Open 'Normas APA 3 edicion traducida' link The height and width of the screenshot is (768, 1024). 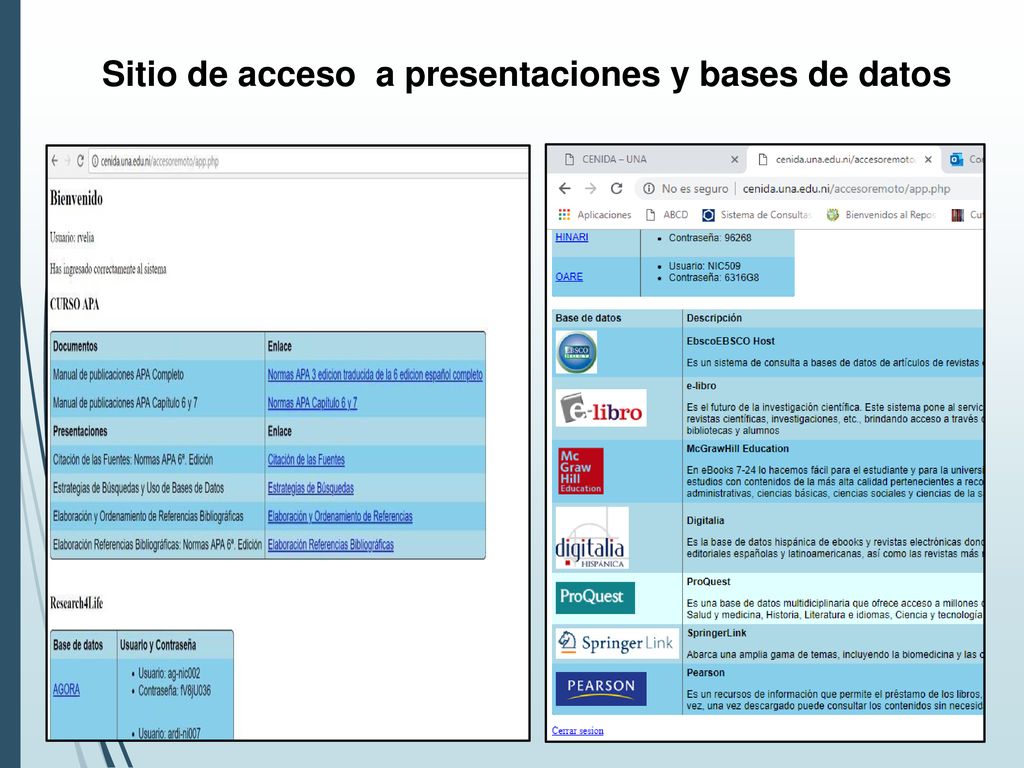[x=375, y=375]
